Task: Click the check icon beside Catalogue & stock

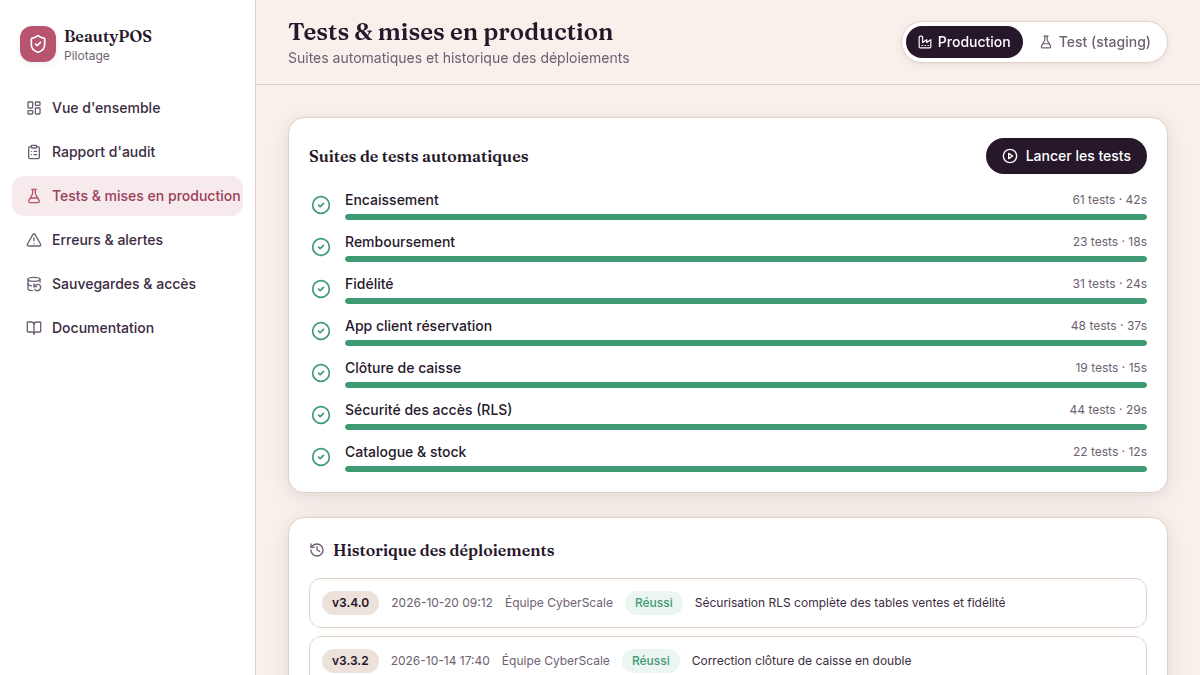Action: (x=321, y=457)
